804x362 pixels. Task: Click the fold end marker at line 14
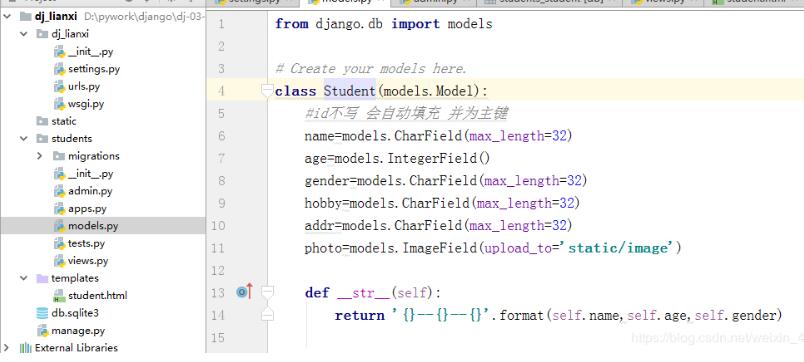pyautogui.click(x=267, y=315)
